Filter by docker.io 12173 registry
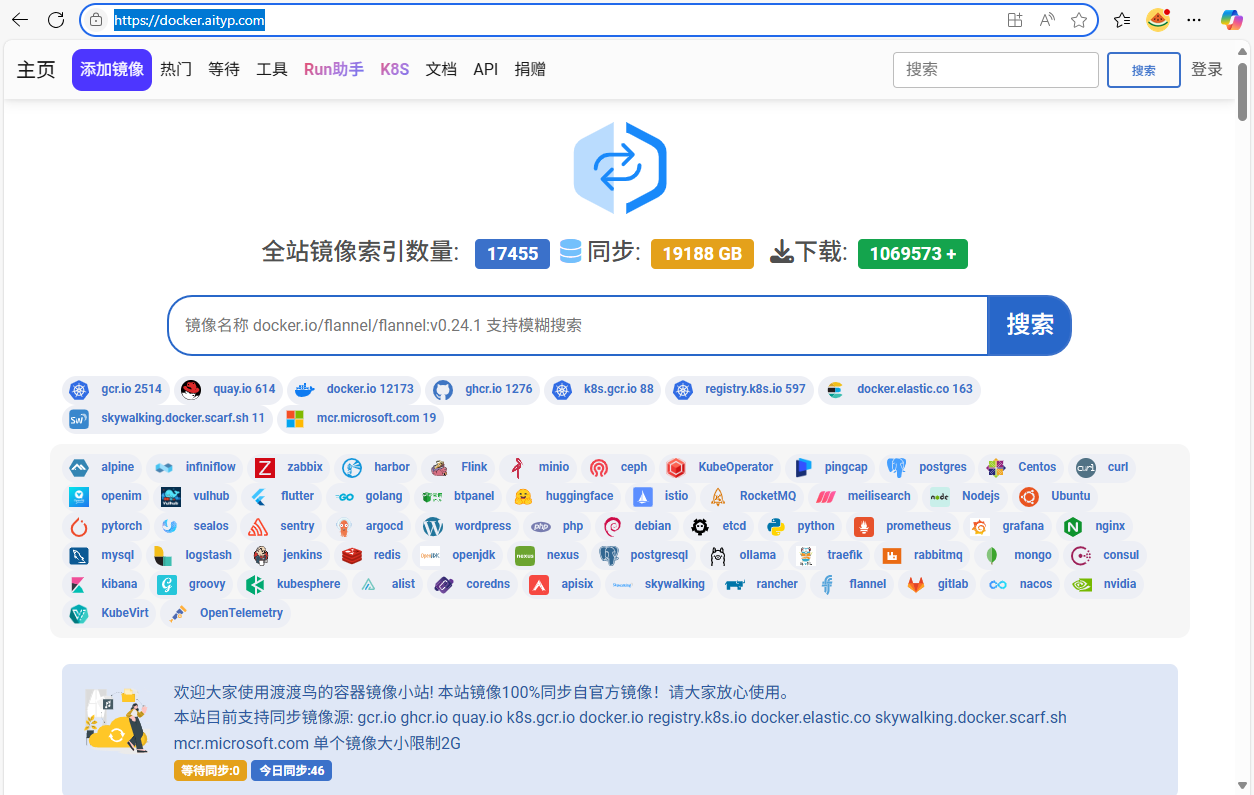Screen dimensions: 1254x795 (354, 389)
